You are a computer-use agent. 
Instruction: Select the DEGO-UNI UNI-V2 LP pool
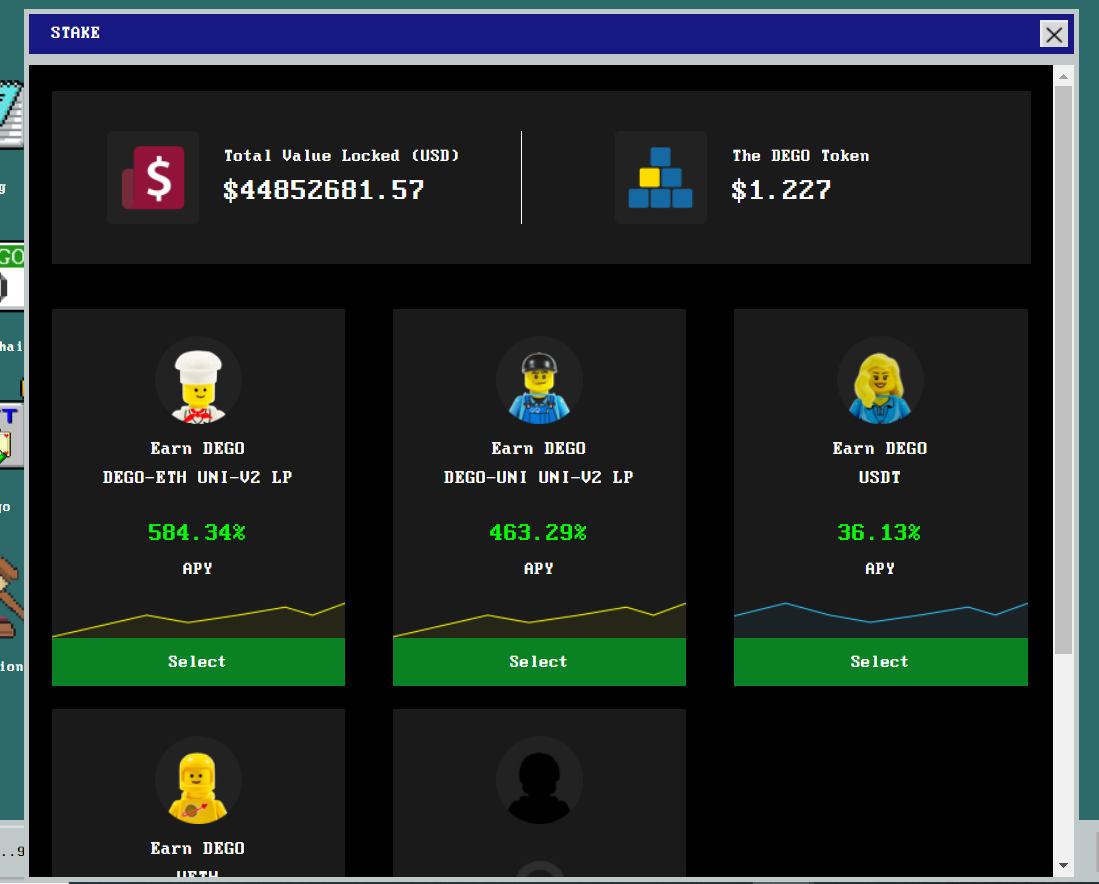click(x=539, y=662)
